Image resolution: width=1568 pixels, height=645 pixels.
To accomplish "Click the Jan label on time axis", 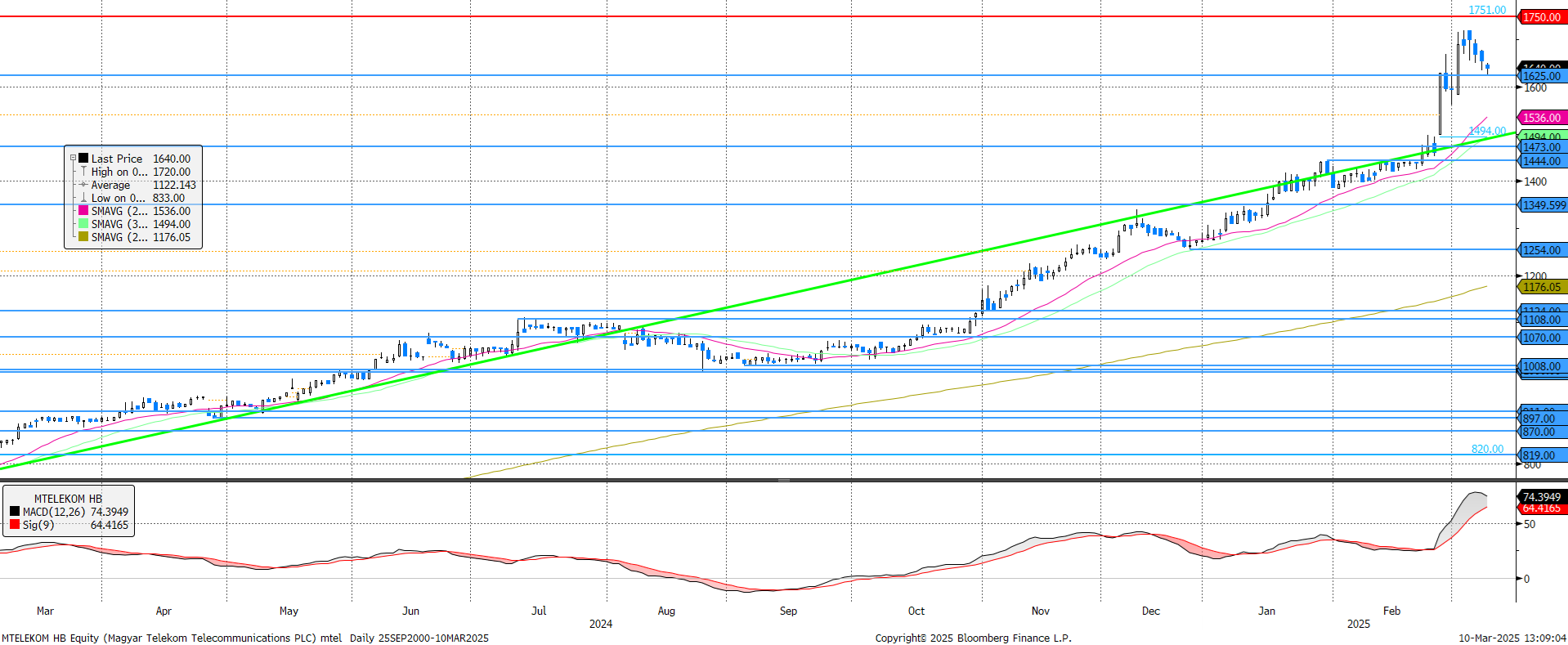I will pyautogui.click(x=1266, y=611).
